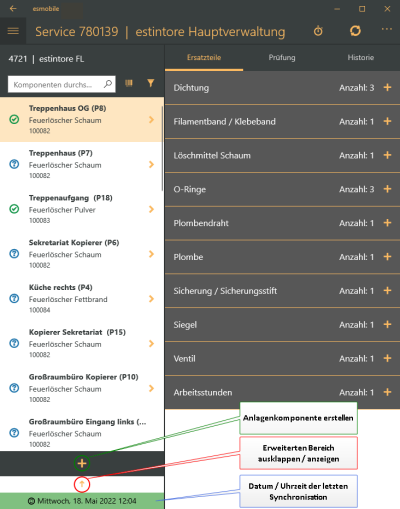Open details chevron for Treppenhaus (P7)
400x509 pixels.
(152, 164)
